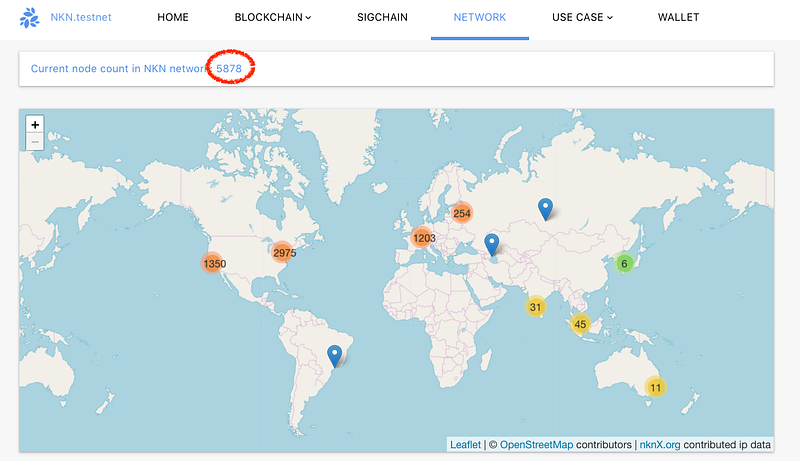The height and width of the screenshot is (461, 800).
Task: Open the 31 node cluster in India
Action: click(x=535, y=307)
